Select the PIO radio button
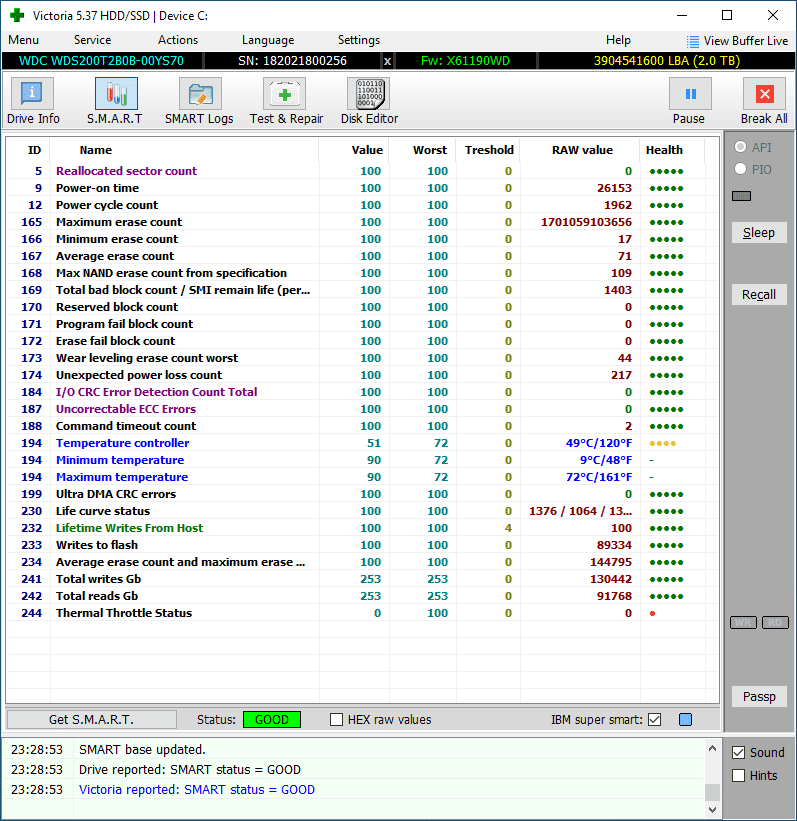The width and height of the screenshot is (797, 821). (x=740, y=170)
